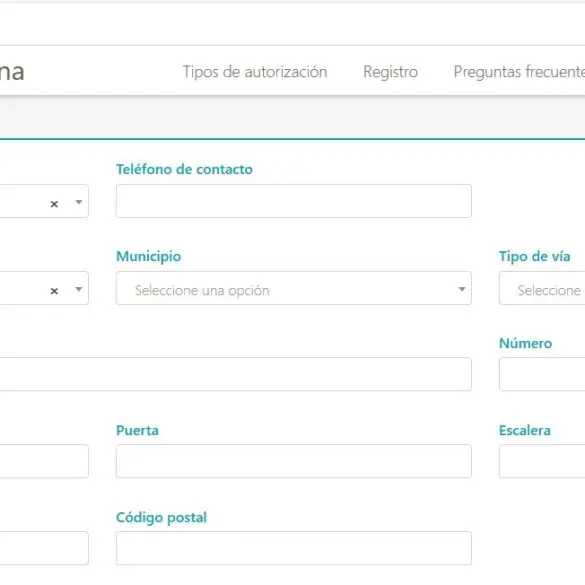The height and width of the screenshot is (585, 585).
Task: Click into the Puerta input field
Action: pyautogui.click(x=294, y=461)
